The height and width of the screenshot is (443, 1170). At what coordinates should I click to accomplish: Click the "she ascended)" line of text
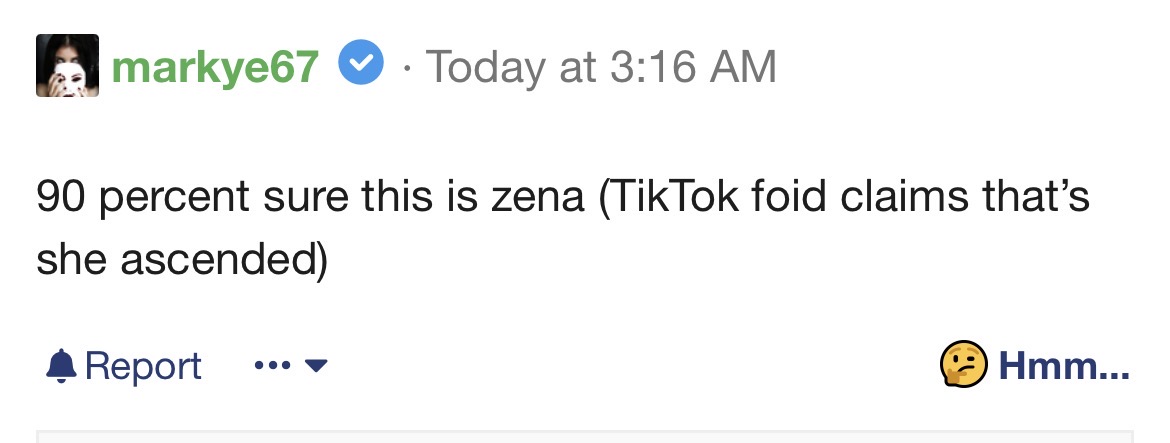(182, 259)
